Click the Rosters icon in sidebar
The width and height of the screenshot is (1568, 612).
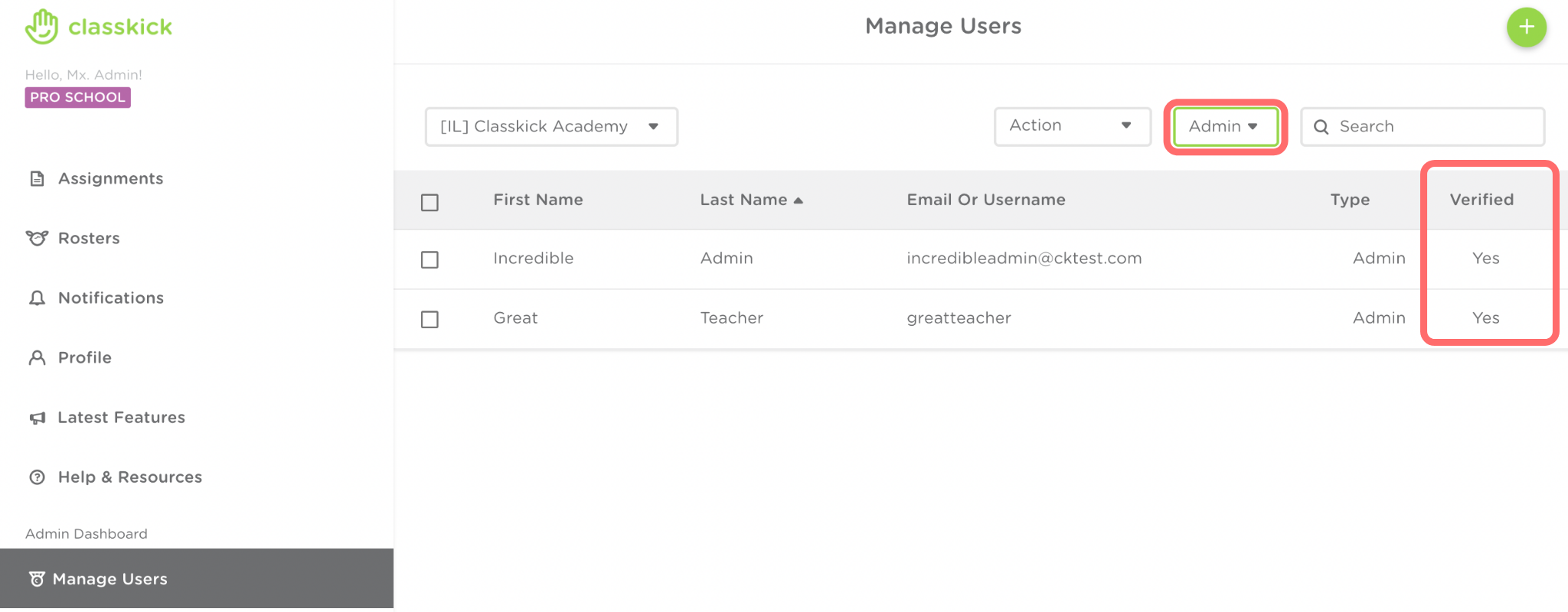pos(37,238)
